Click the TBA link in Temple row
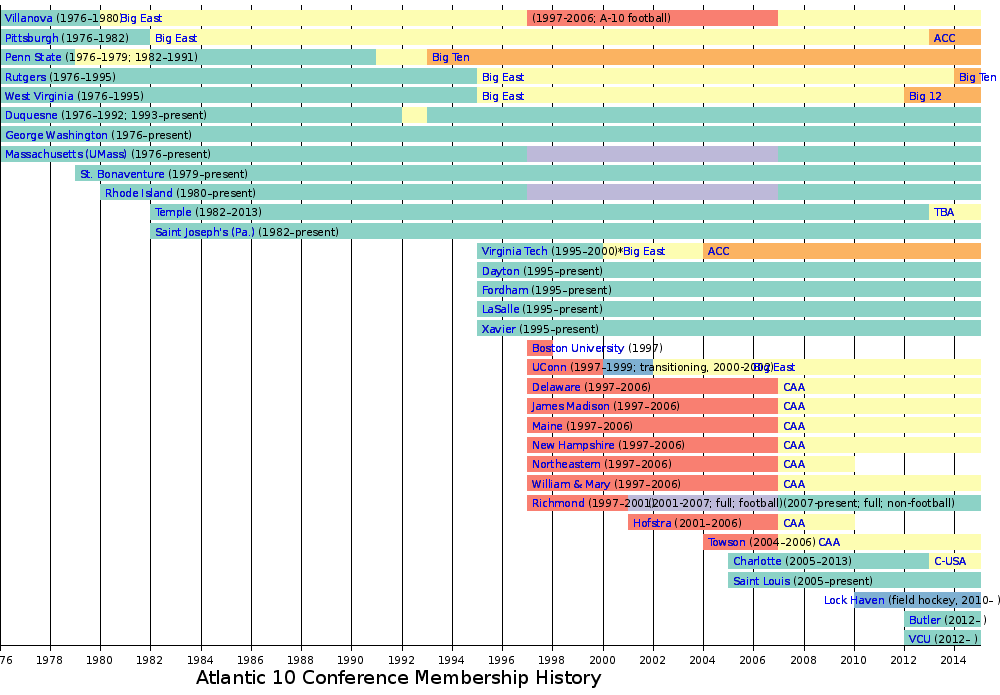1000x695 pixels. (944, 212)
